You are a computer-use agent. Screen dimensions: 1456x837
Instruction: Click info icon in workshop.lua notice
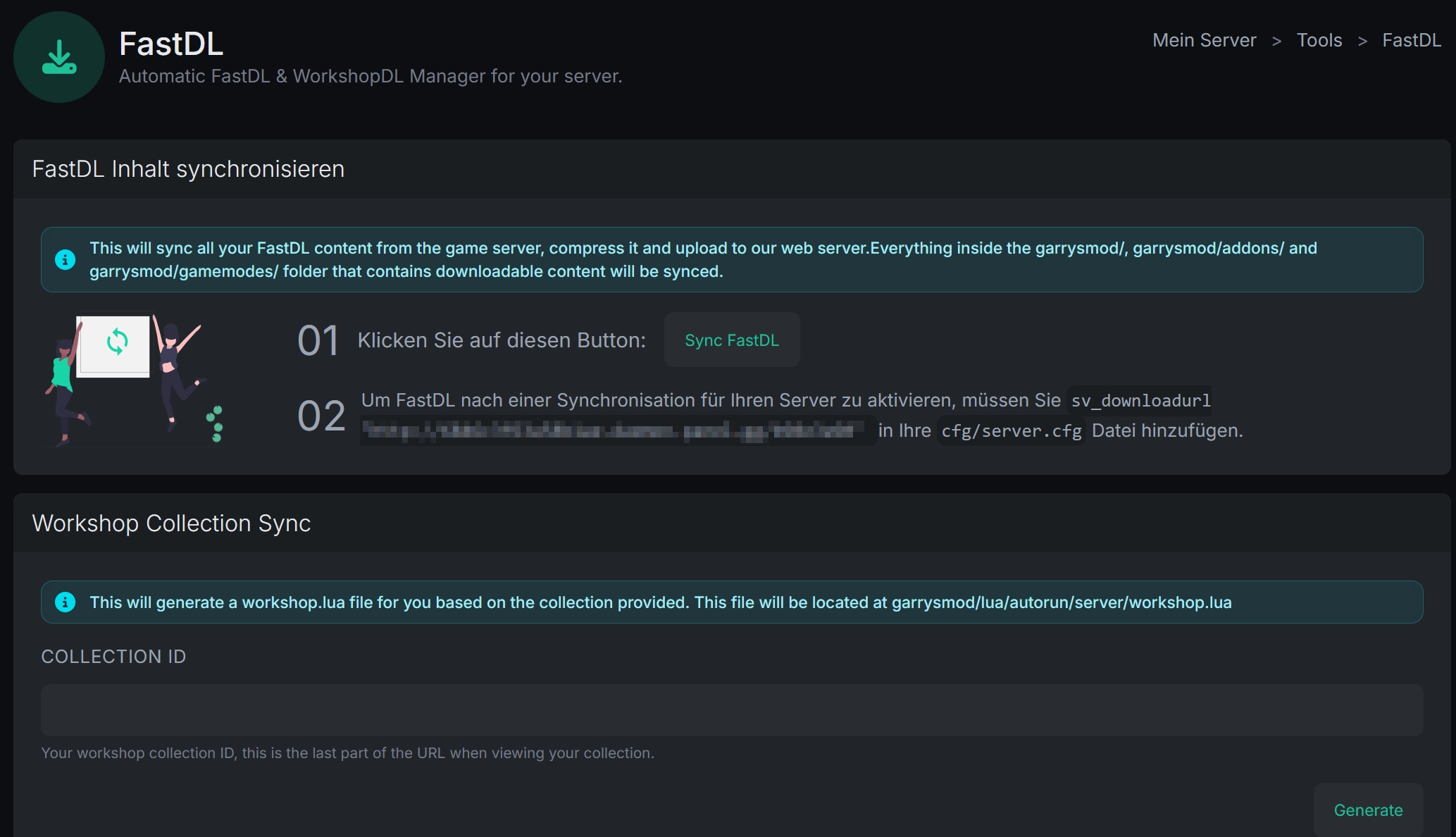65,602
